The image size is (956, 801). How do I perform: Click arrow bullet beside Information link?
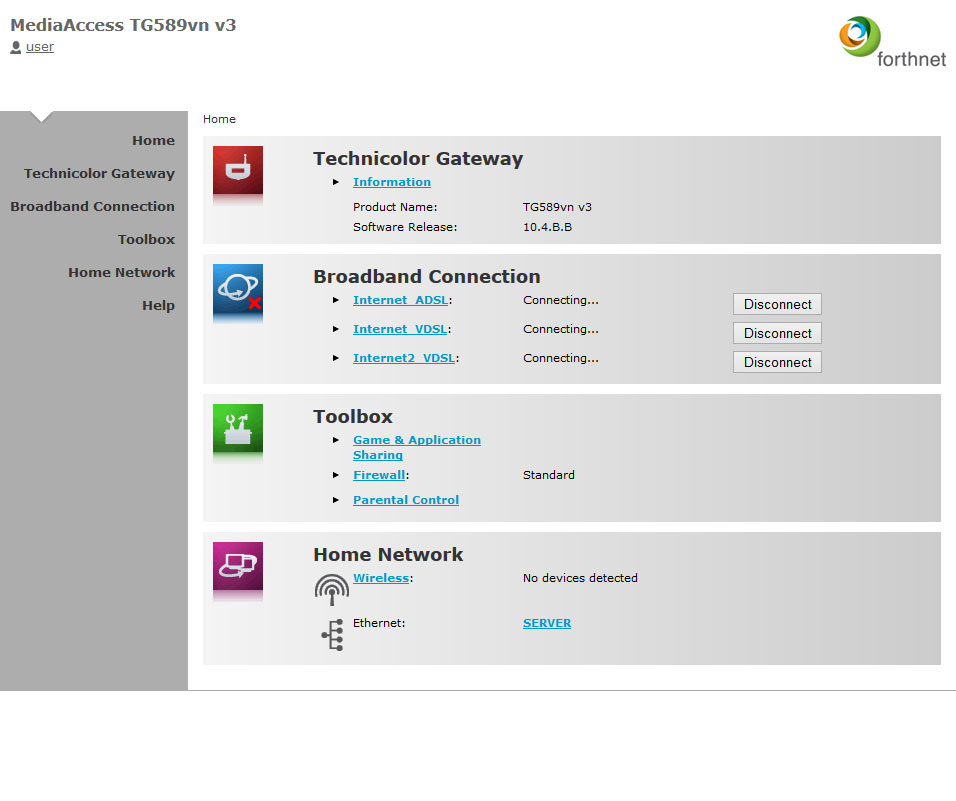tap(335, 182)
